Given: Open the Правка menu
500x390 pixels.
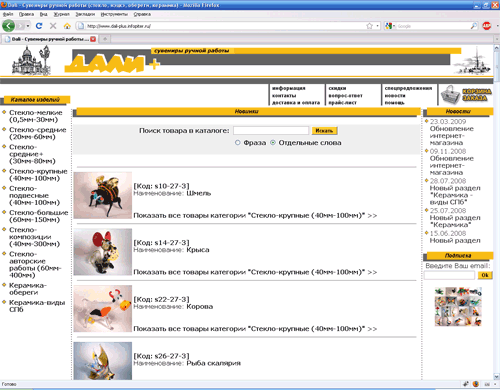Looking at the screenshot, I should 26,14.
